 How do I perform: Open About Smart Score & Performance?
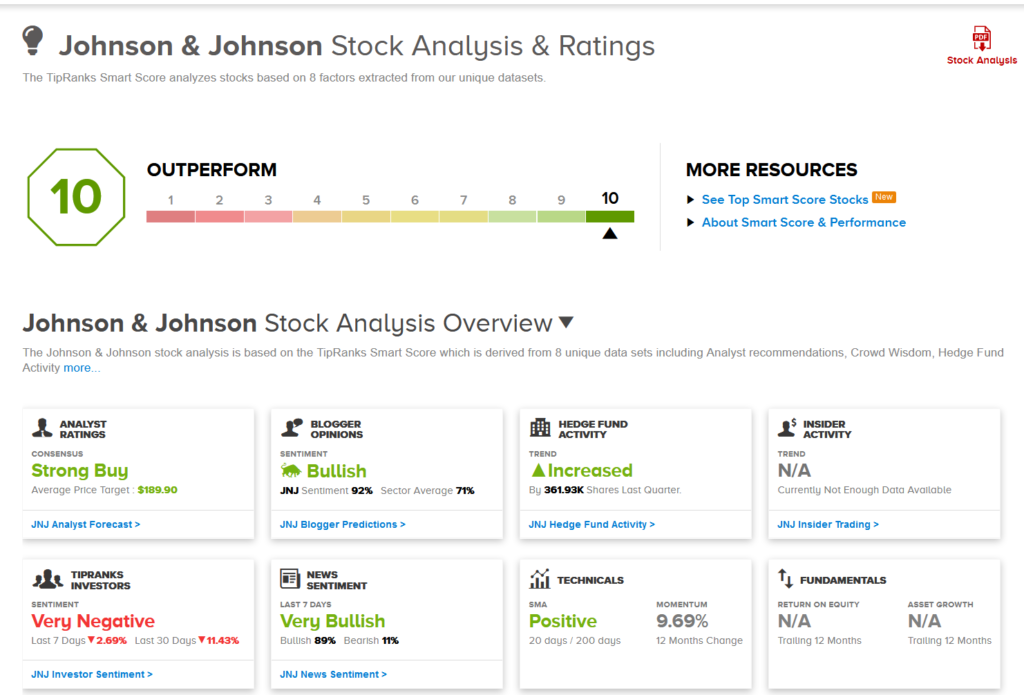point(803,223)
